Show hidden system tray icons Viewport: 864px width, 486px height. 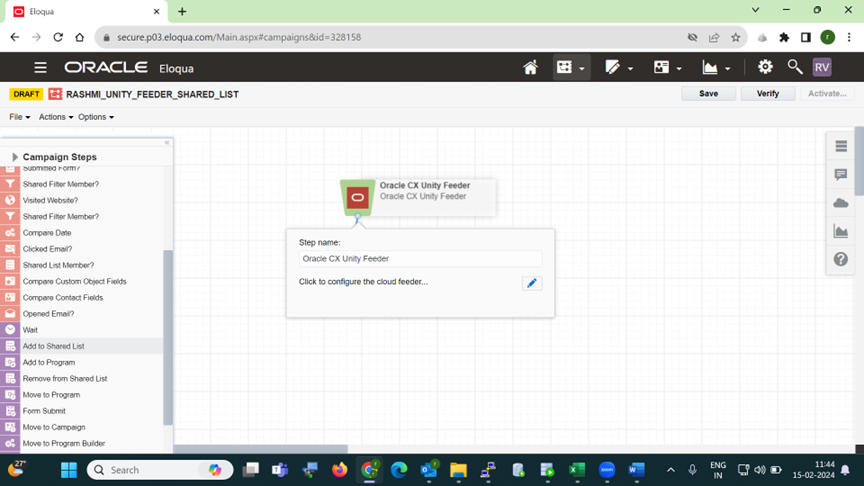[x=671, y=470]
